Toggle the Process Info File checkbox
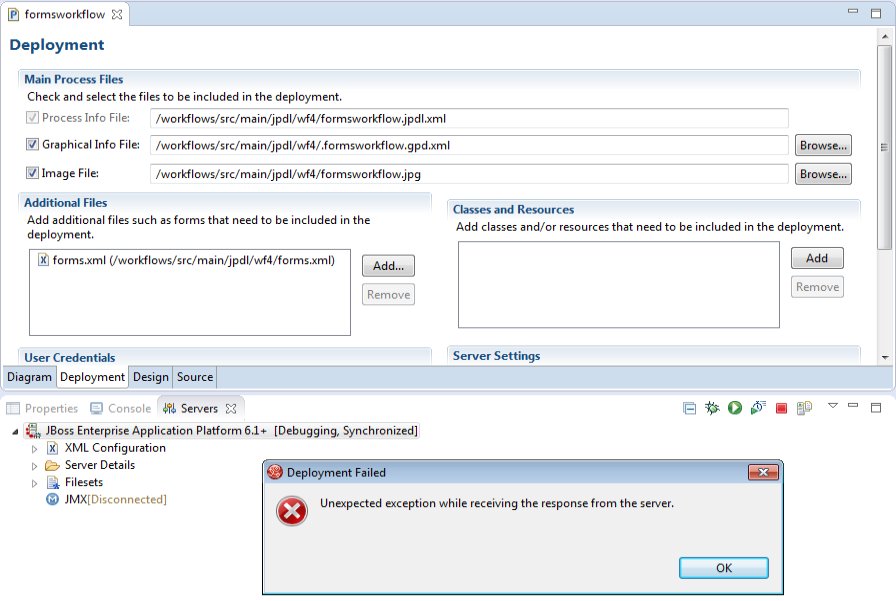 click(33, 118)
